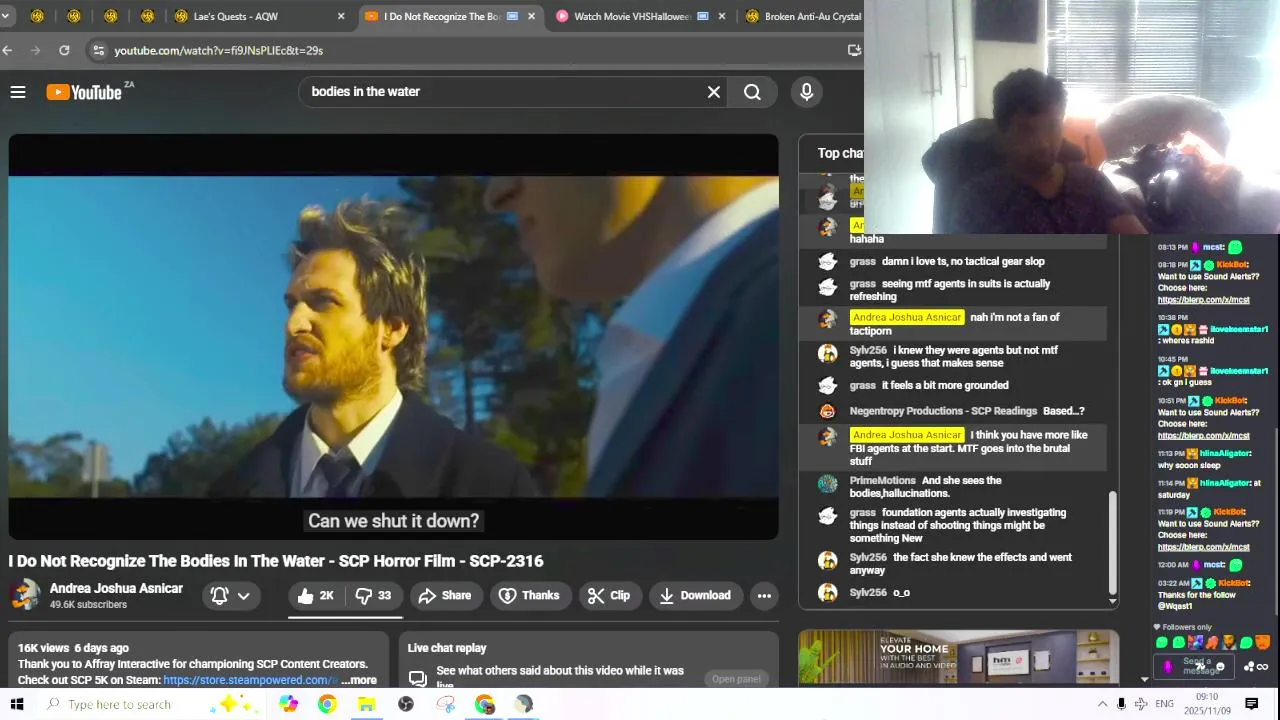Screen dimensions: 1280x720
Task: Click PrimeMotions chat author name
Action: click(x=882, y=480)
